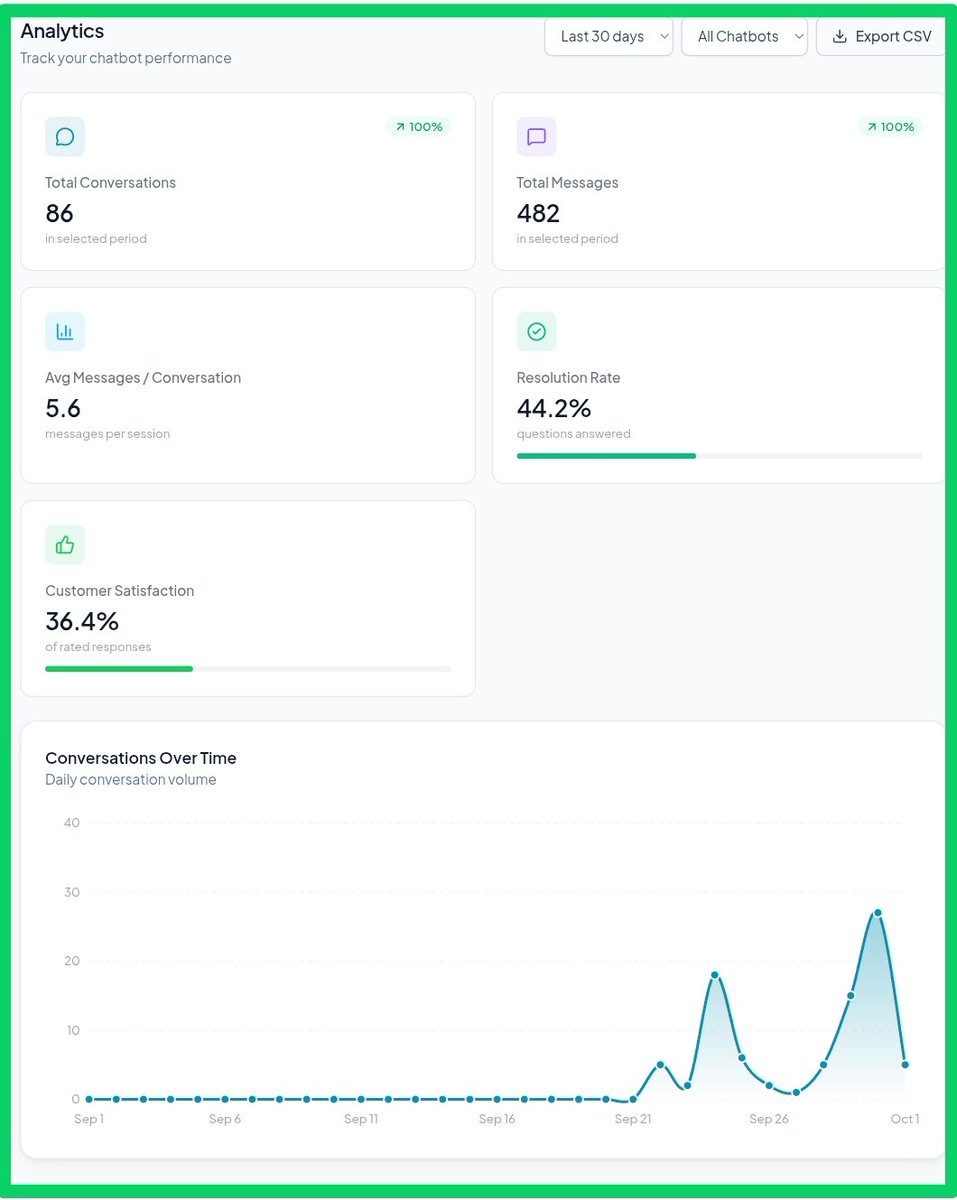This screenshot has height=1200, width=957.
Task: Click the Customer Satisfaction progress bar
Action: point(248,669)
